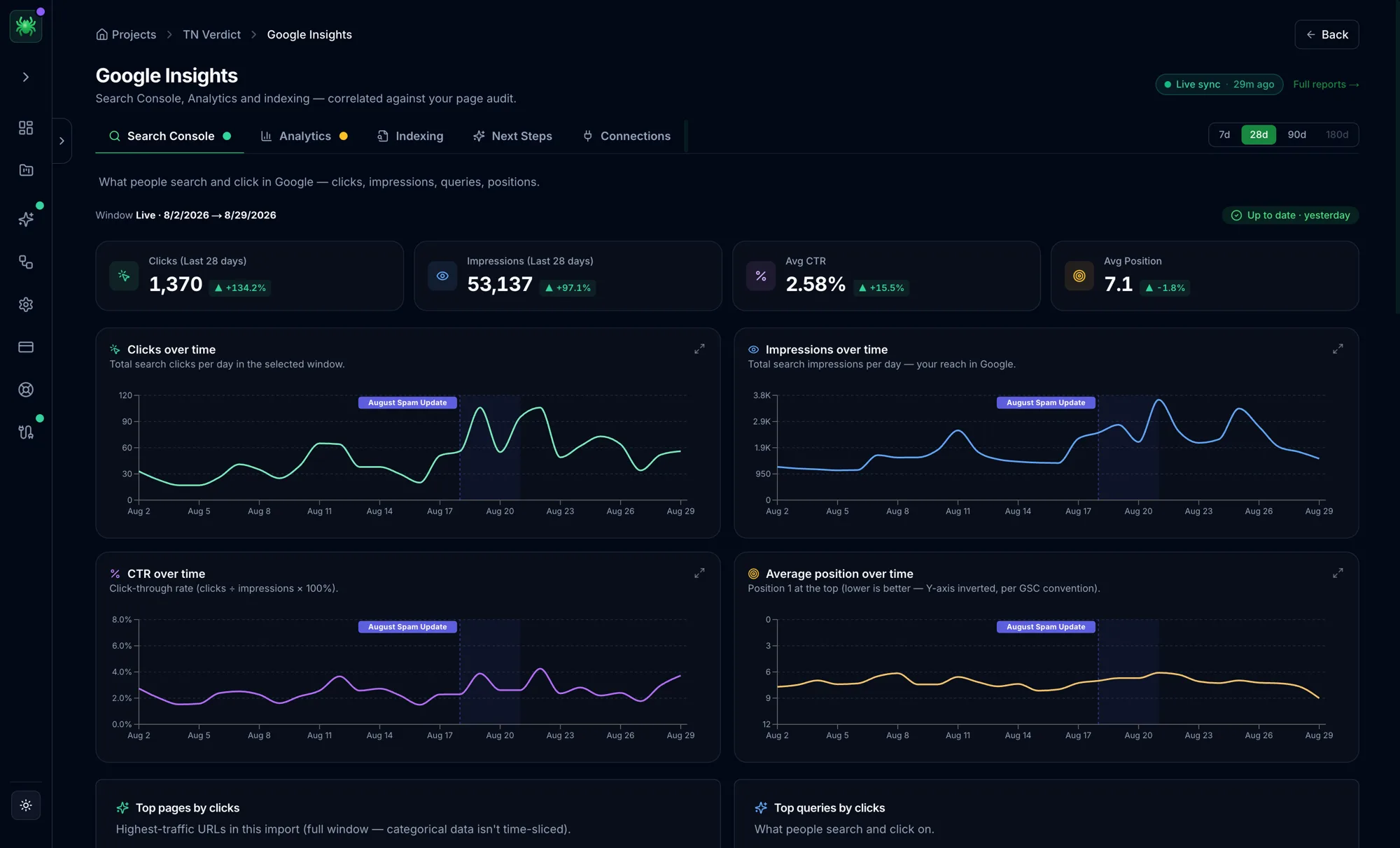Click the spider app logo
This screenshot has width=1400, height=848.
(x=26, y=26)
